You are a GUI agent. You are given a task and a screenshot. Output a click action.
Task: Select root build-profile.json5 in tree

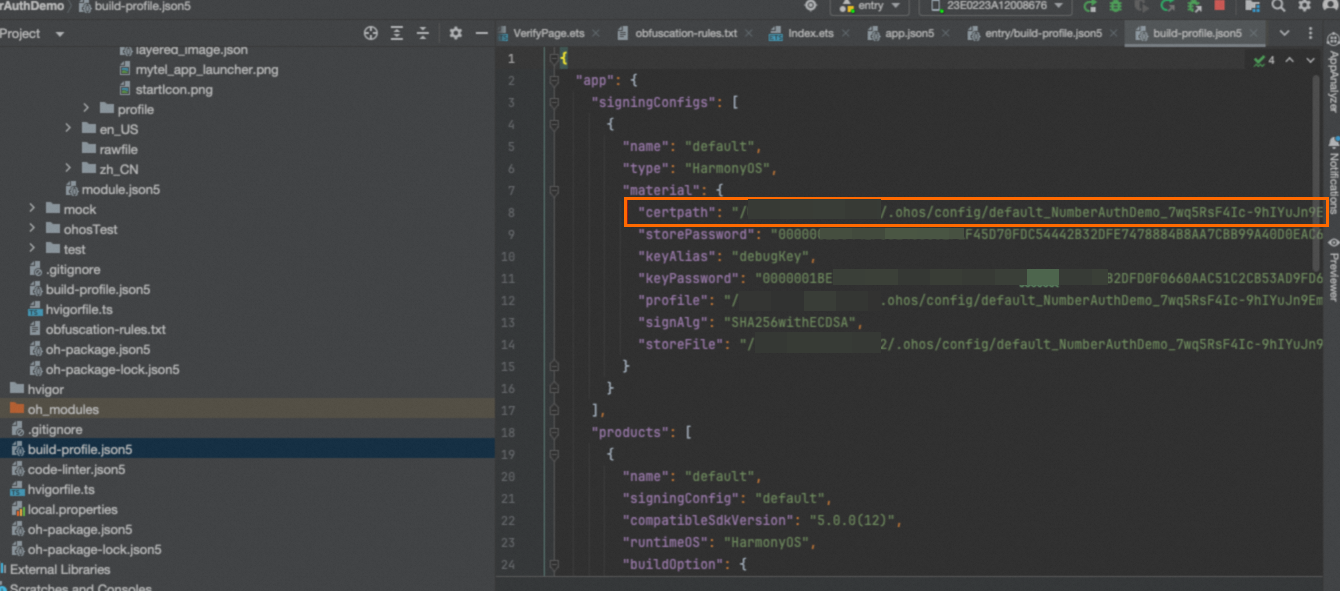point(80,449)
